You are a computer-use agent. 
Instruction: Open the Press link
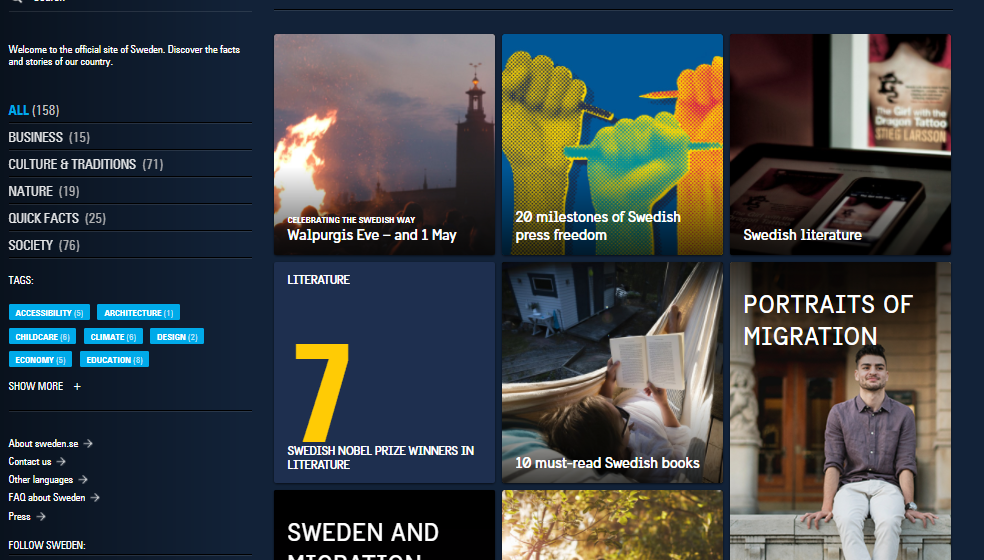click(x=27, y=516)
